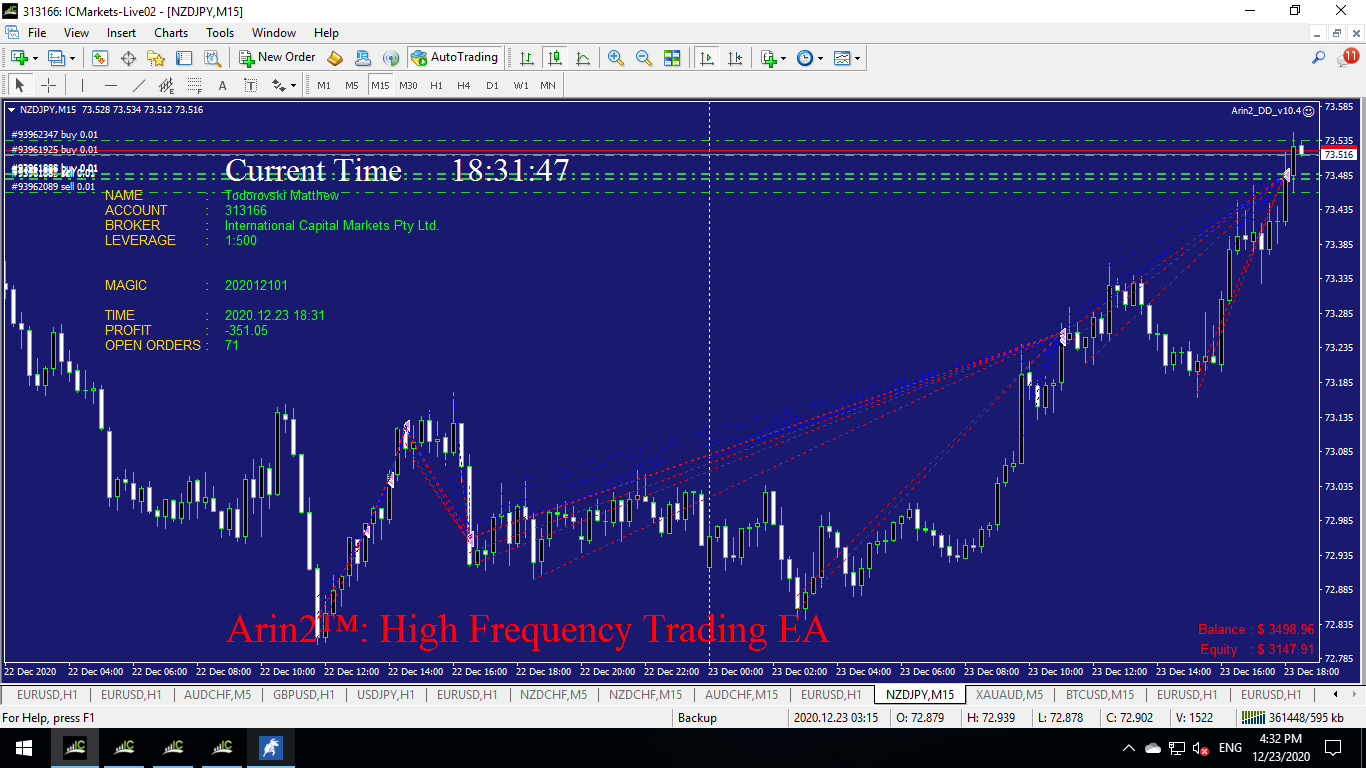Tile chart windows with the grid icon
This screenshot has height=768, width=1366.
pyautogui.click(x=672, y=58)
